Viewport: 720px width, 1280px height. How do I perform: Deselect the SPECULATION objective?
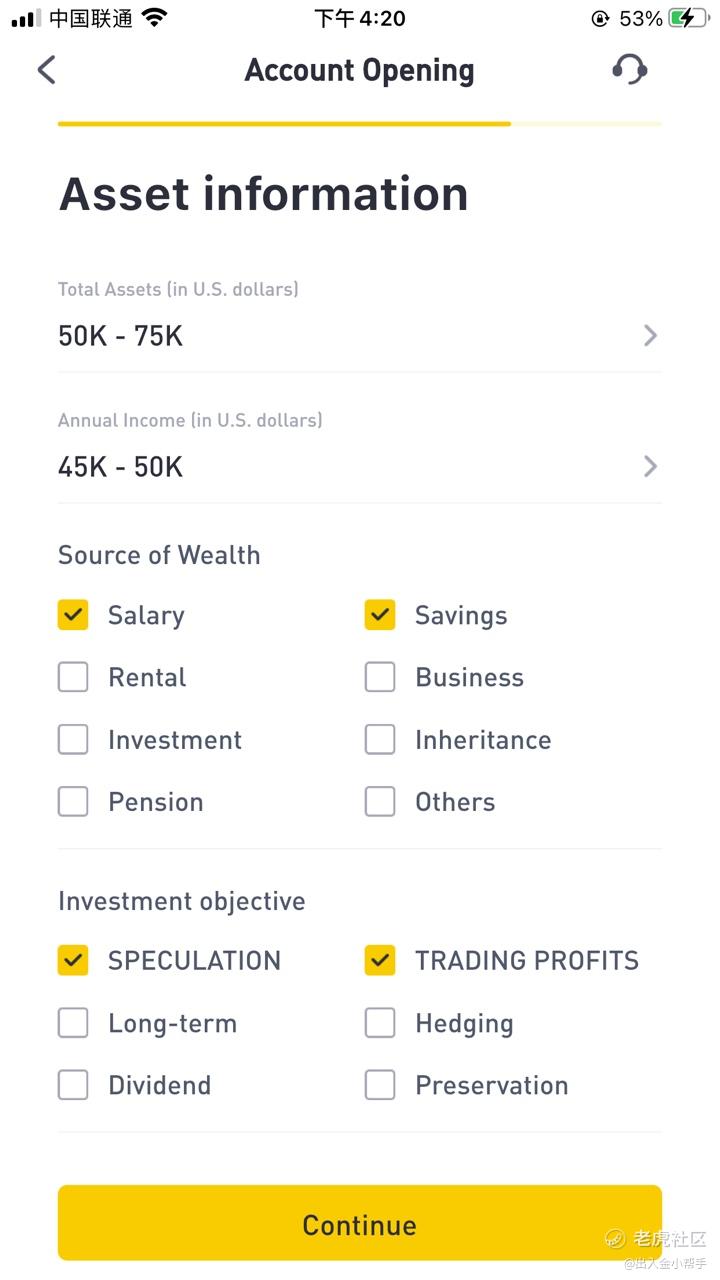point(73,960)
